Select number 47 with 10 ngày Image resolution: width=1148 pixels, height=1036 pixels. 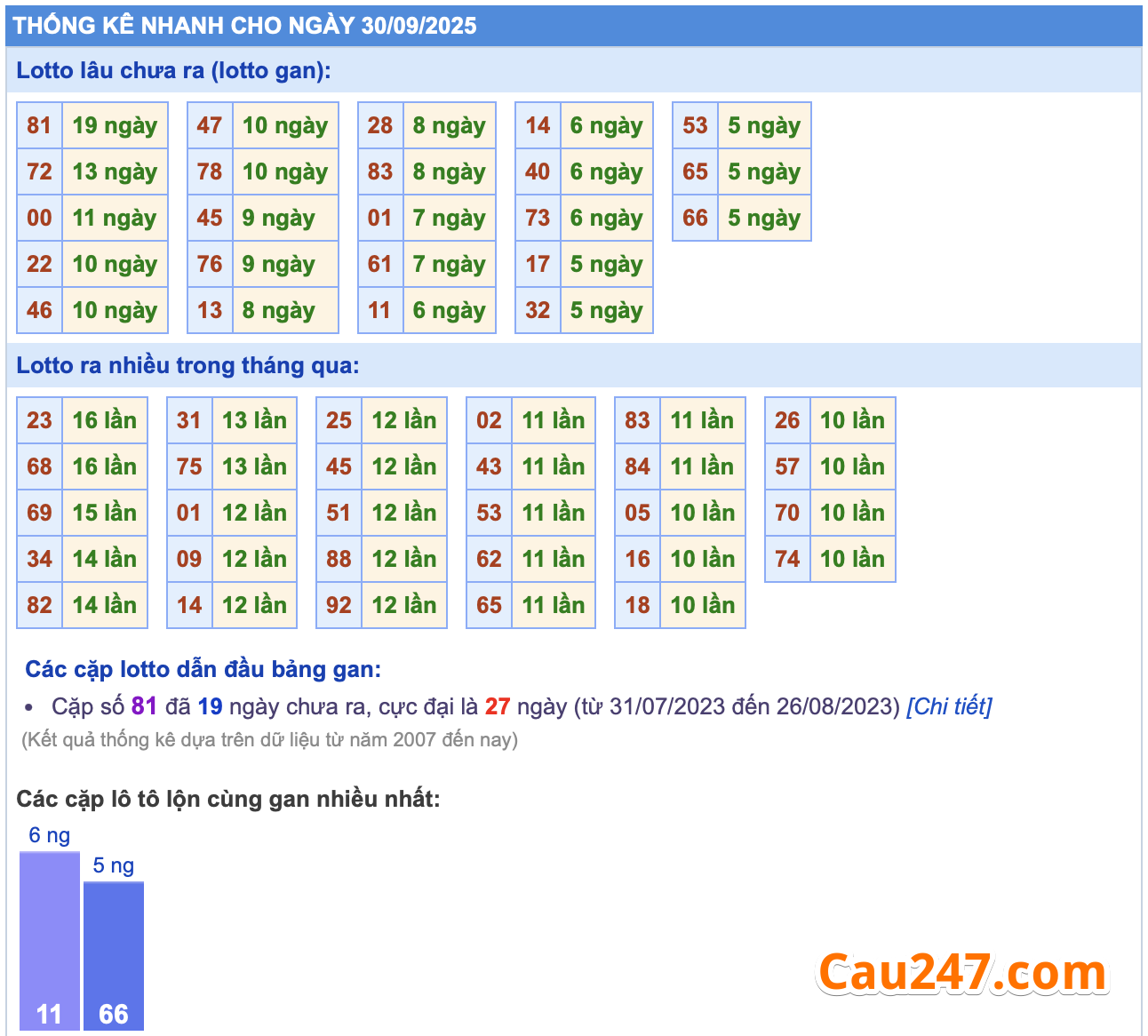pyautogui.click(x=210, y=125)
